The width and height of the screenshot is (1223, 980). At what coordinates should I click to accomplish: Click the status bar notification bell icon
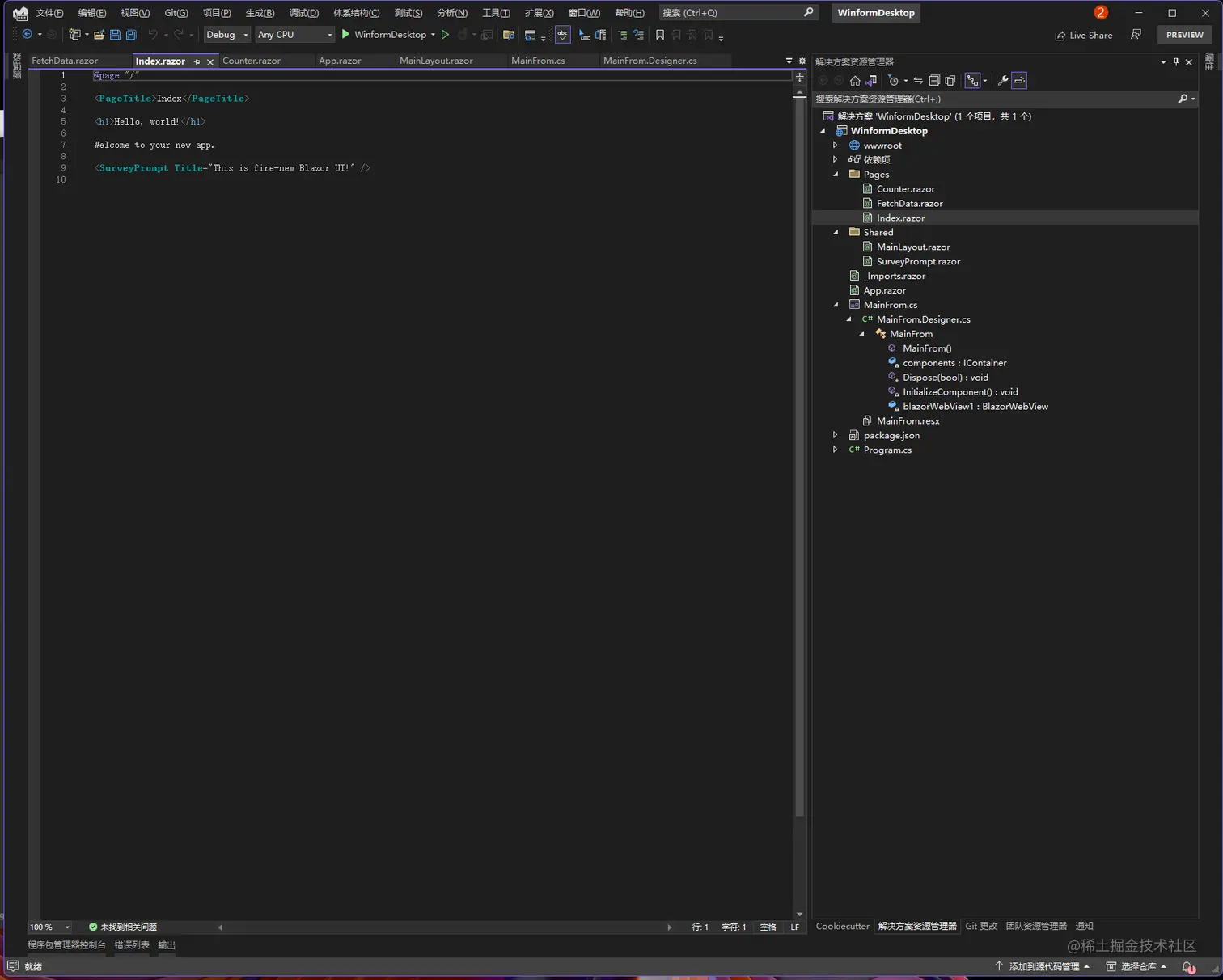pyautogui.click(x=1188, y=966)
